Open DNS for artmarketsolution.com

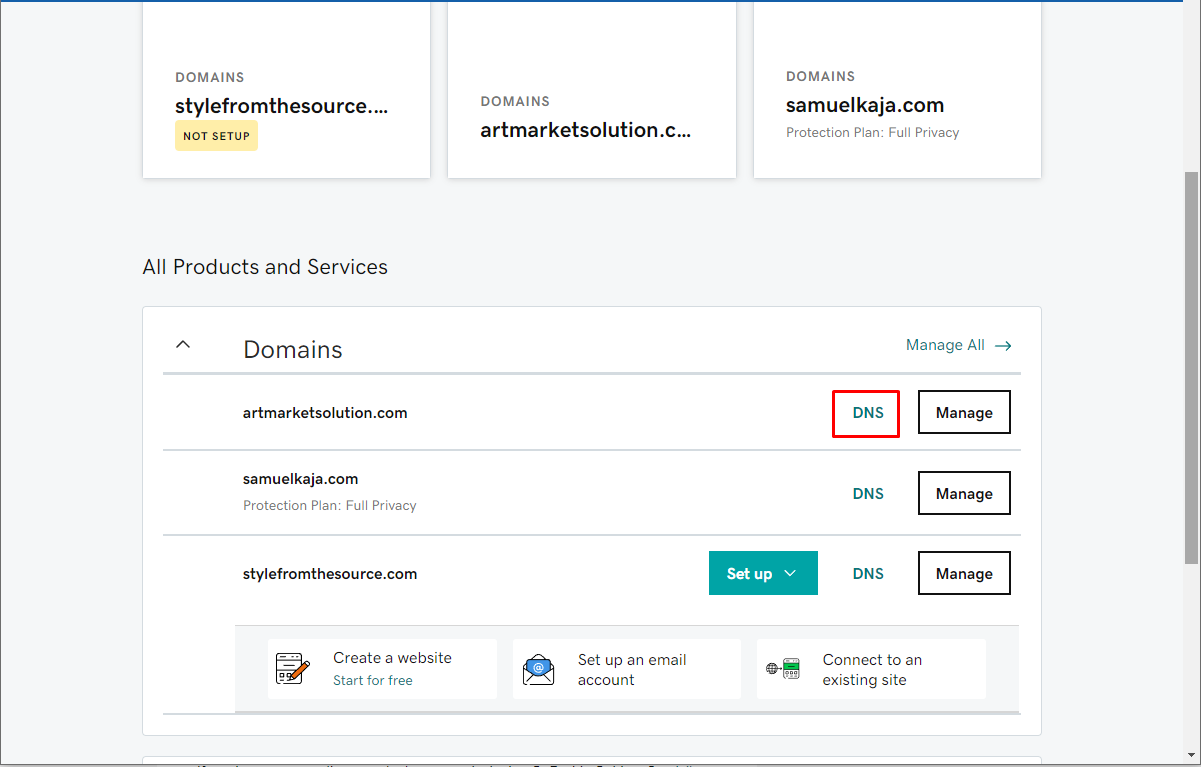tap(868, 413)
